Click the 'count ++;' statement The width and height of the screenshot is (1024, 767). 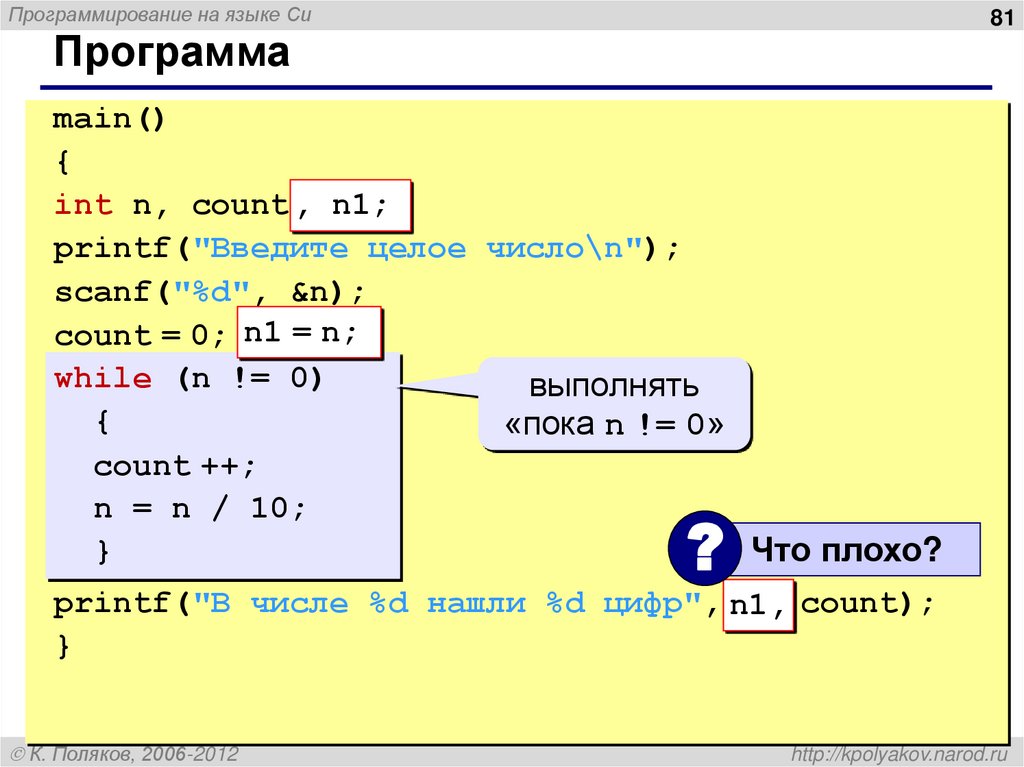pos(174,466)
